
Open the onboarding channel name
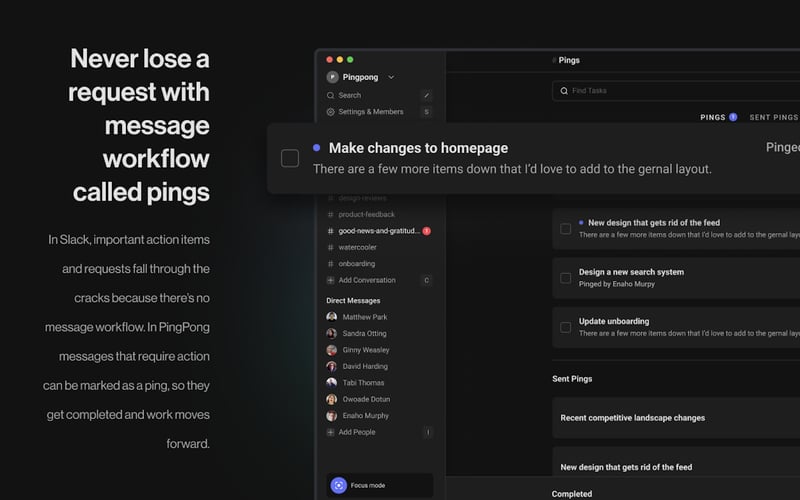click(357, 264)
